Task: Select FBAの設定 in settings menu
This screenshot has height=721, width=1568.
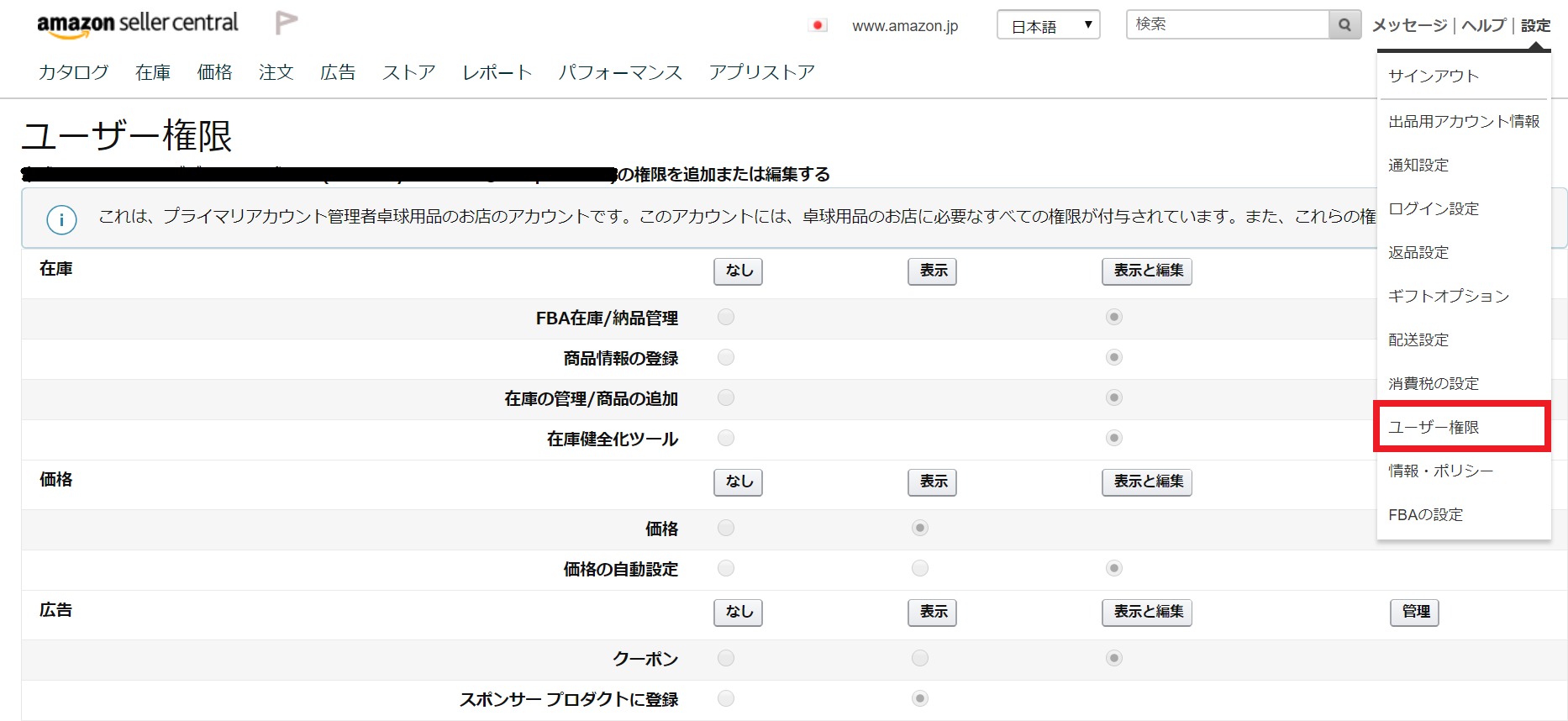Action: click(x=1426, y=514)
